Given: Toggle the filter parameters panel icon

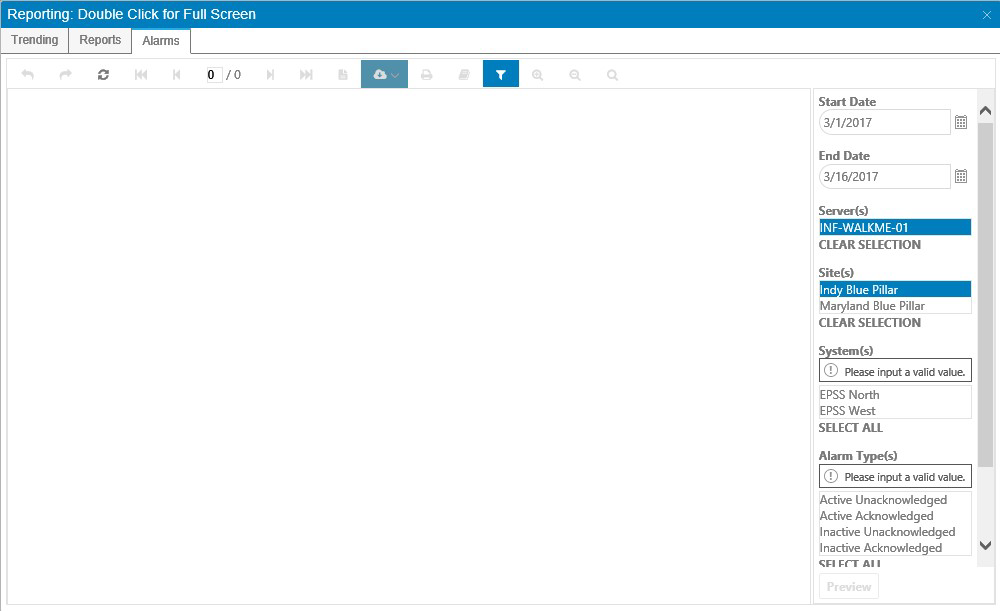Looking at the screenshot, I should pos(501,74).
